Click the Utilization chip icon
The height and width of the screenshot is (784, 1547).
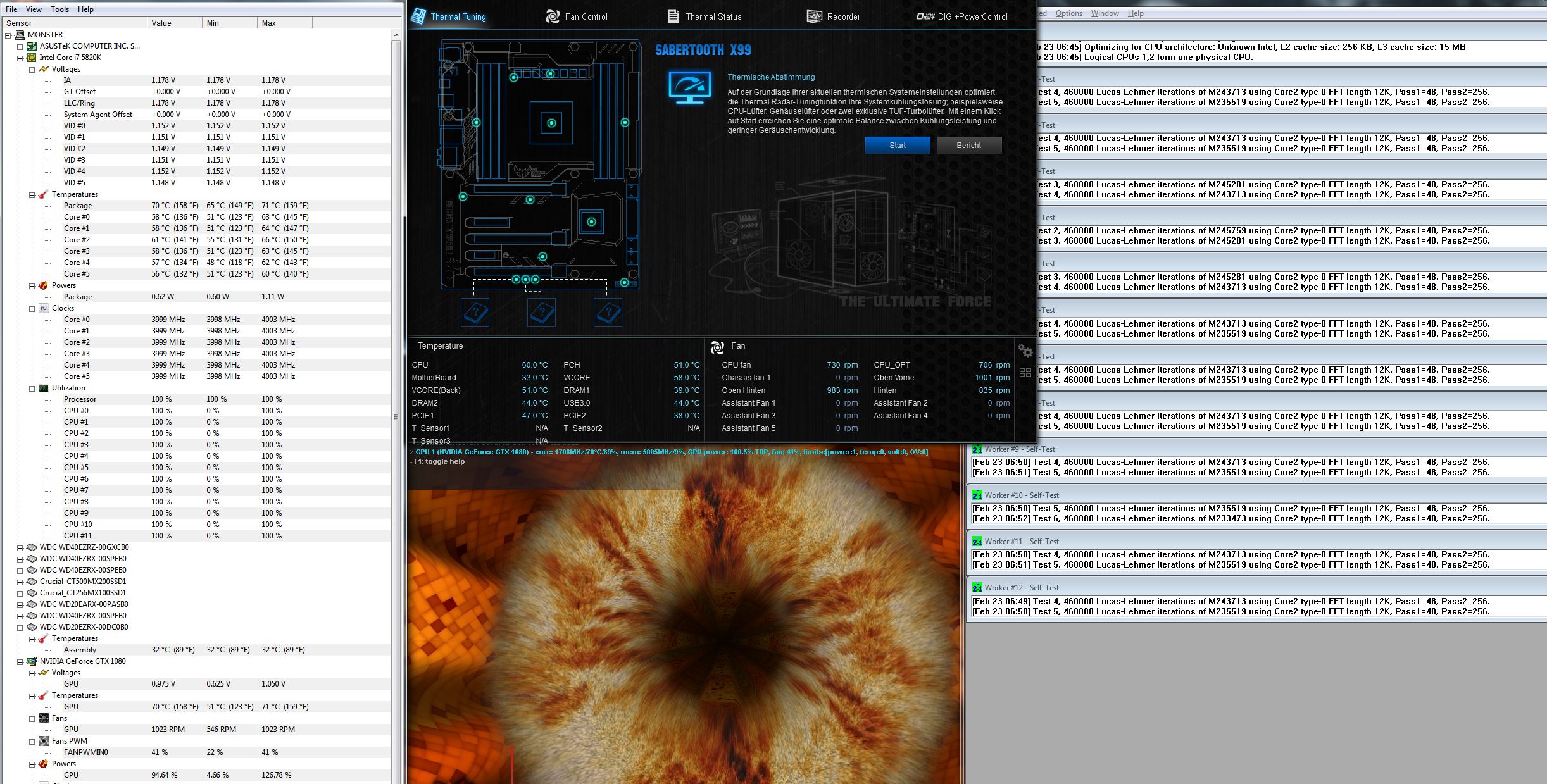pos(44,388)
